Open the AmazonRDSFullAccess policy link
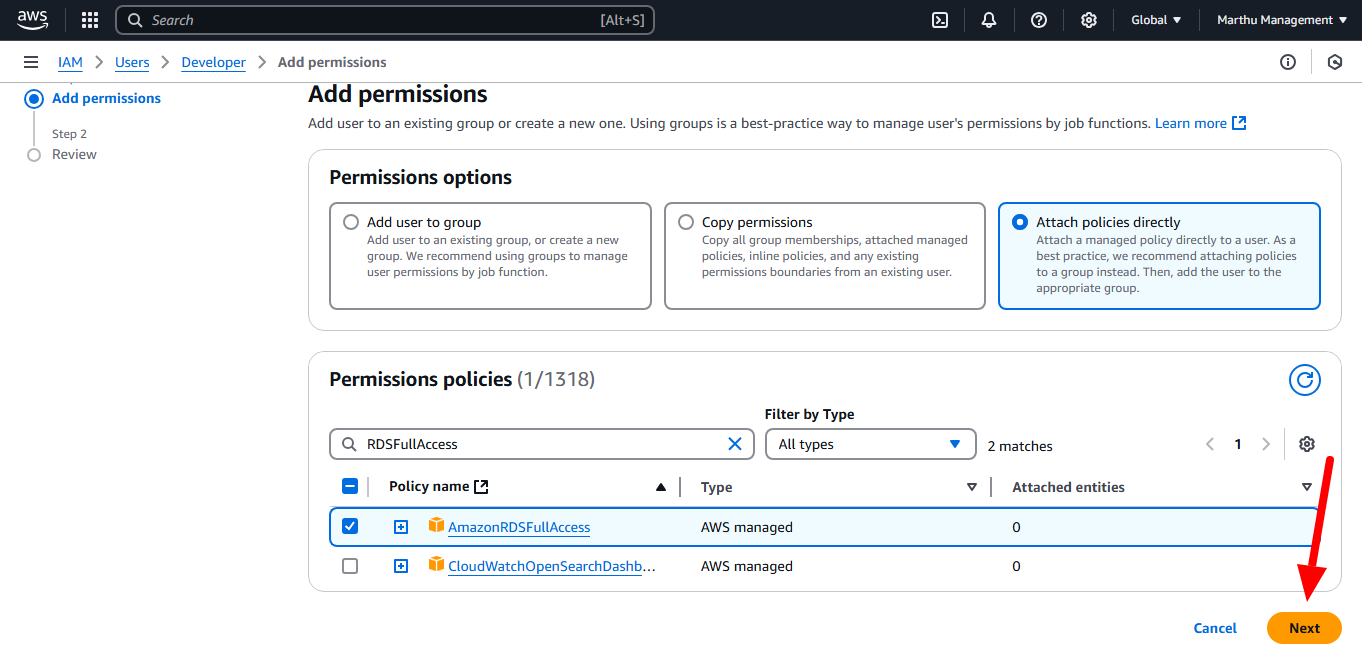 coord(519,527)
